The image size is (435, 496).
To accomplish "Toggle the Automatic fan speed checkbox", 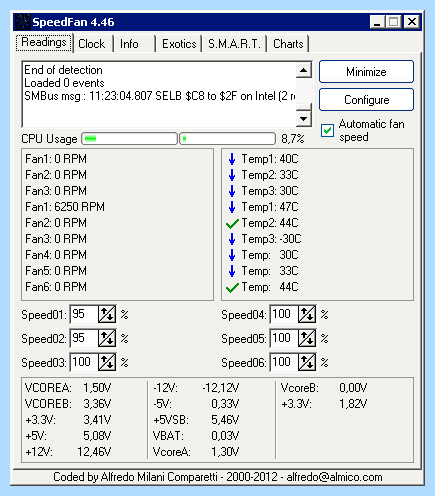I will tap(327, 130).
